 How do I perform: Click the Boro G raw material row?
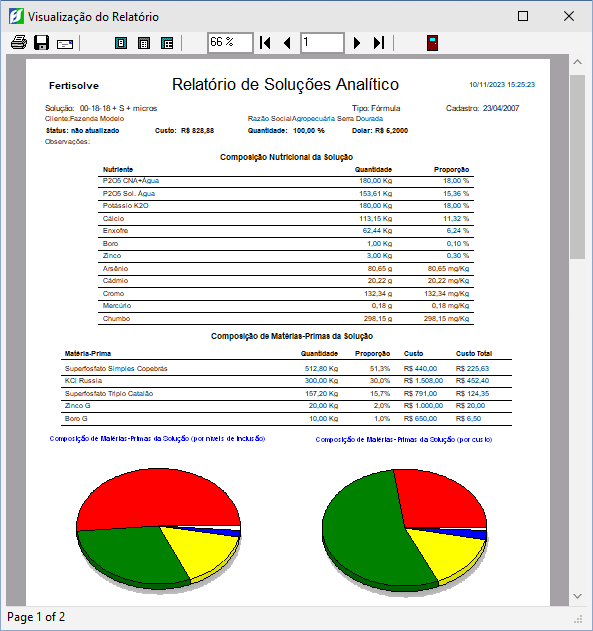pyautogui.click(x=286, y=419)
